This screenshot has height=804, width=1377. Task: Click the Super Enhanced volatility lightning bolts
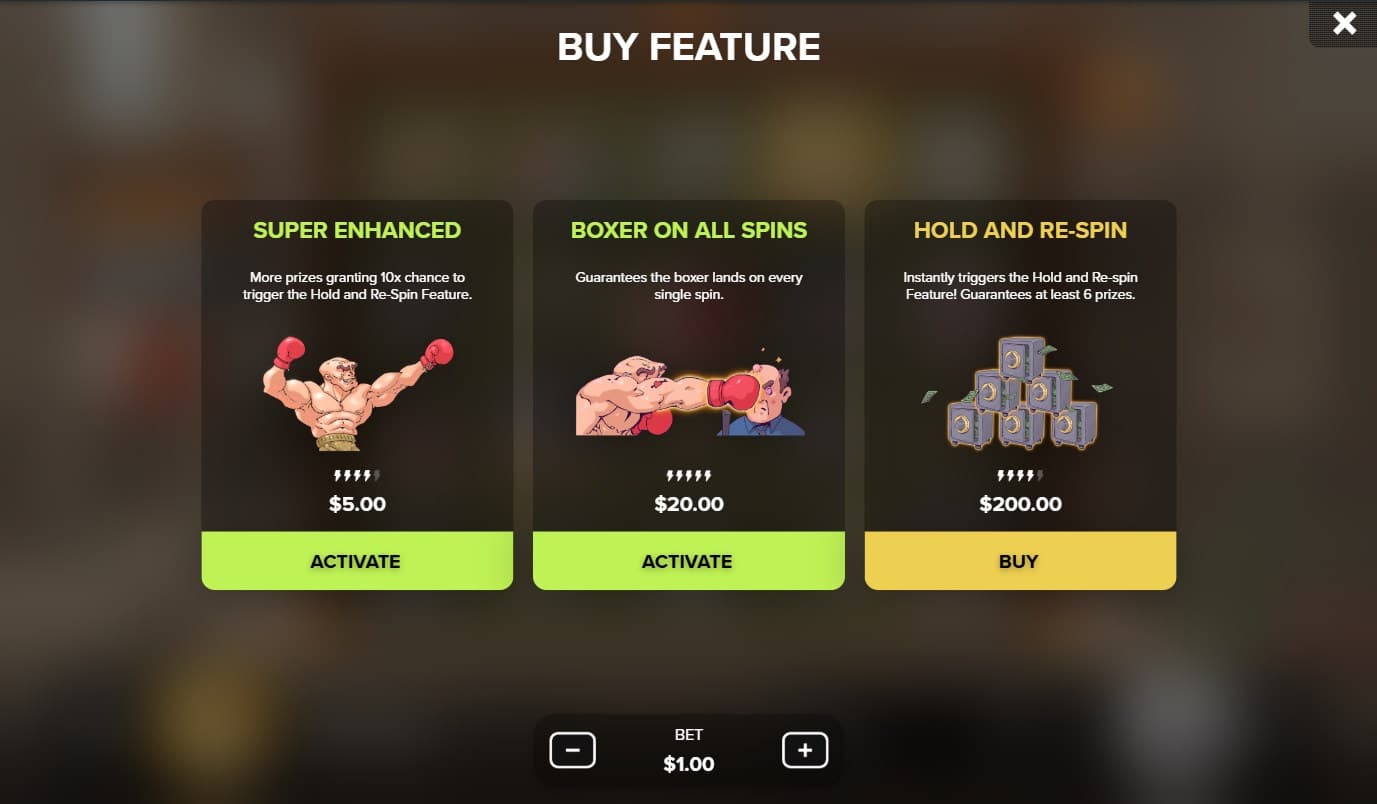pyautogui.click(x=357, y=476)
